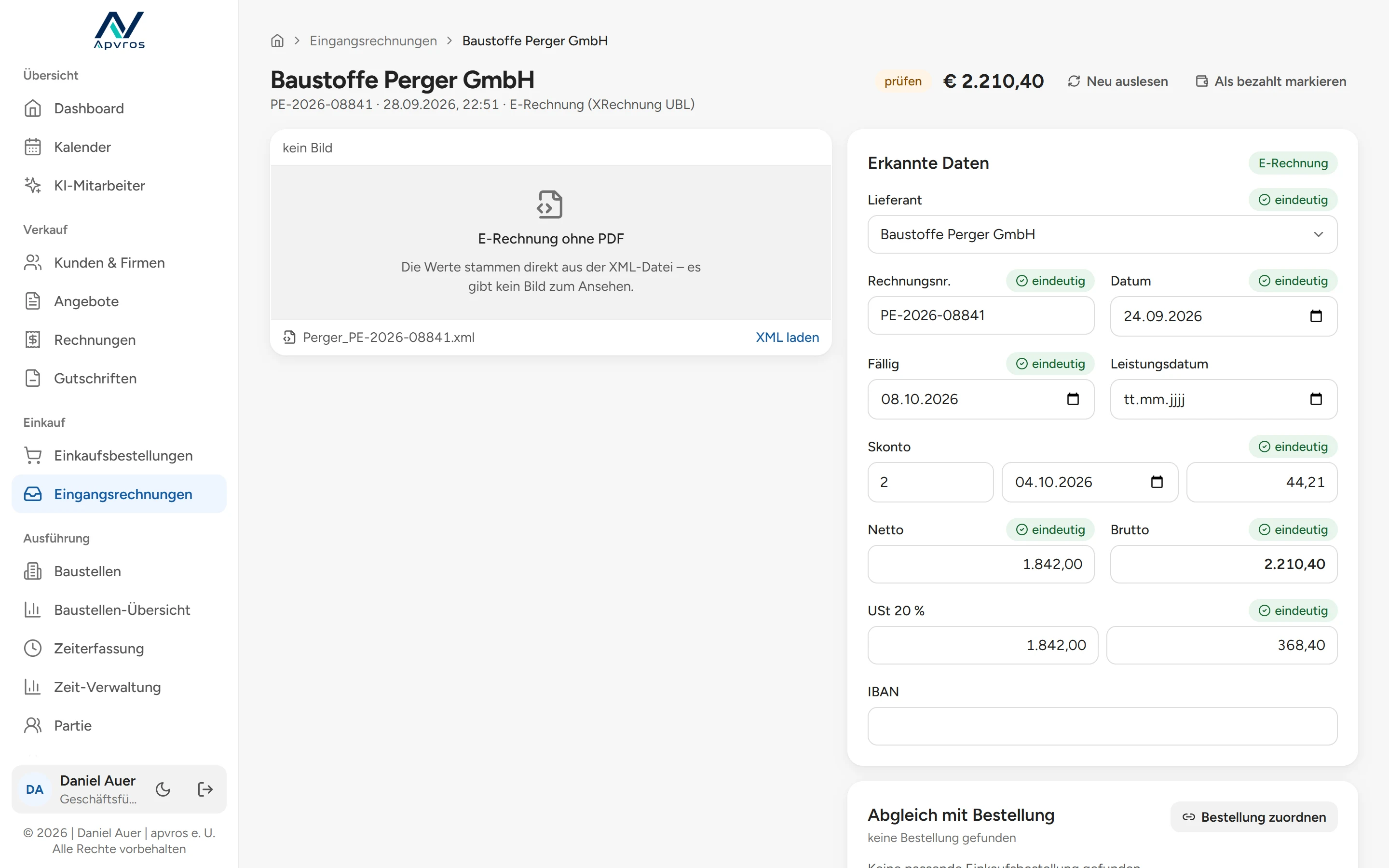The height and width of the screenshot is (868, 1389).
Task: Click Skonto percent field with value 2
Action: (x=930, y=482)
